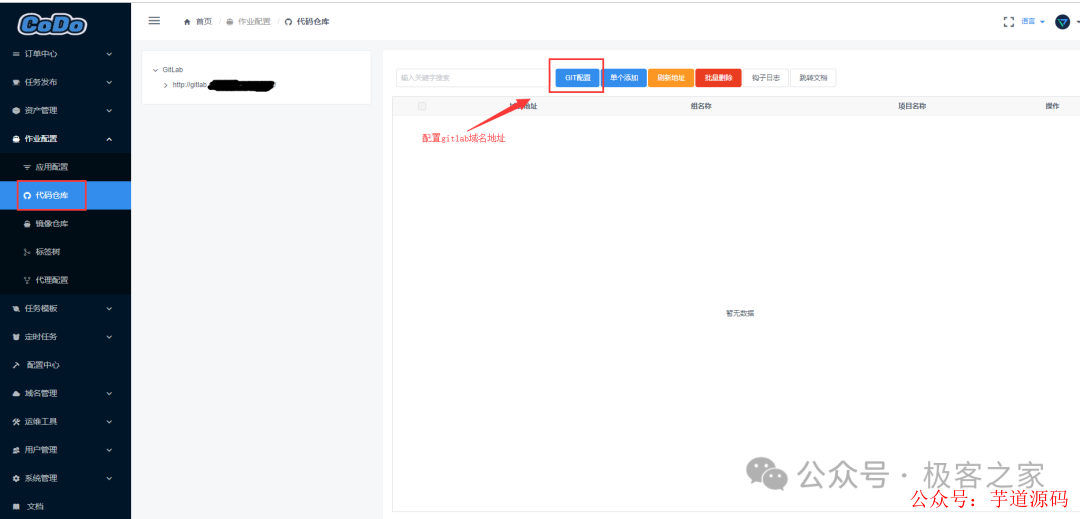The height and width of the screenshot is (519, 1080).
Task: Click the 操作 column header
Action: [x=1052, y=106]
